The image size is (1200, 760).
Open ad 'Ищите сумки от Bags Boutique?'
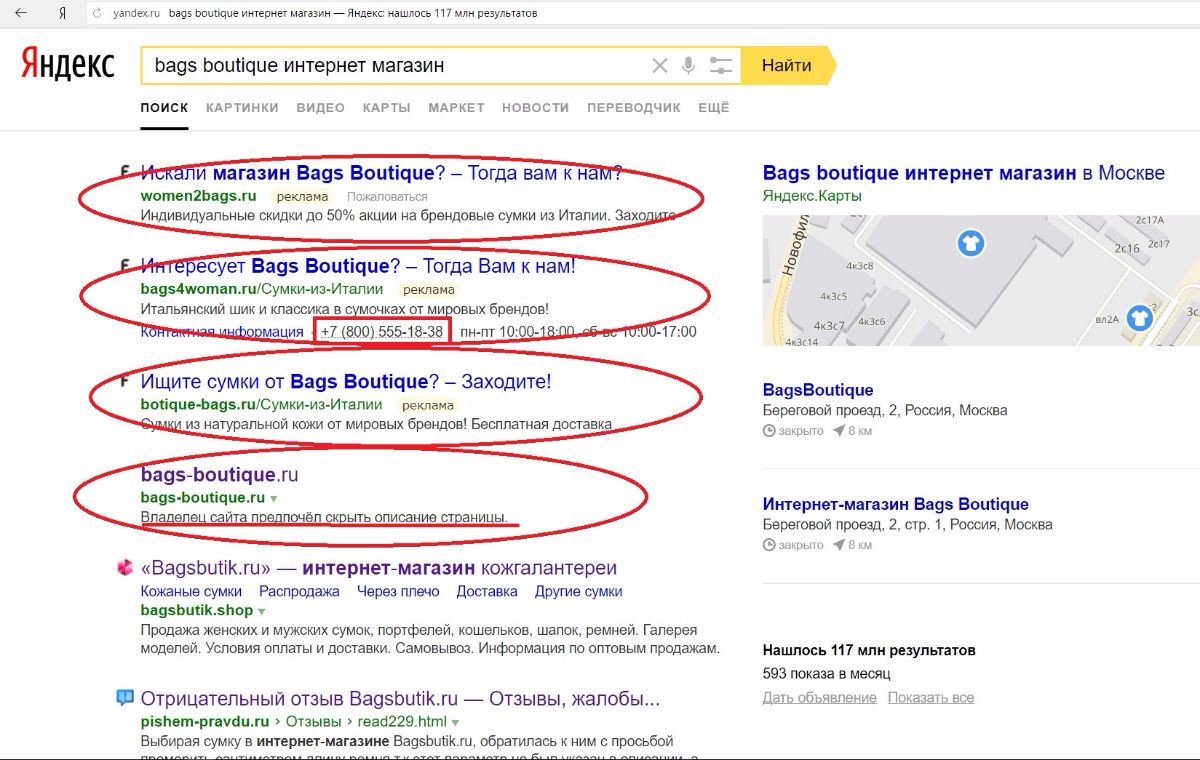click(346, 382)
